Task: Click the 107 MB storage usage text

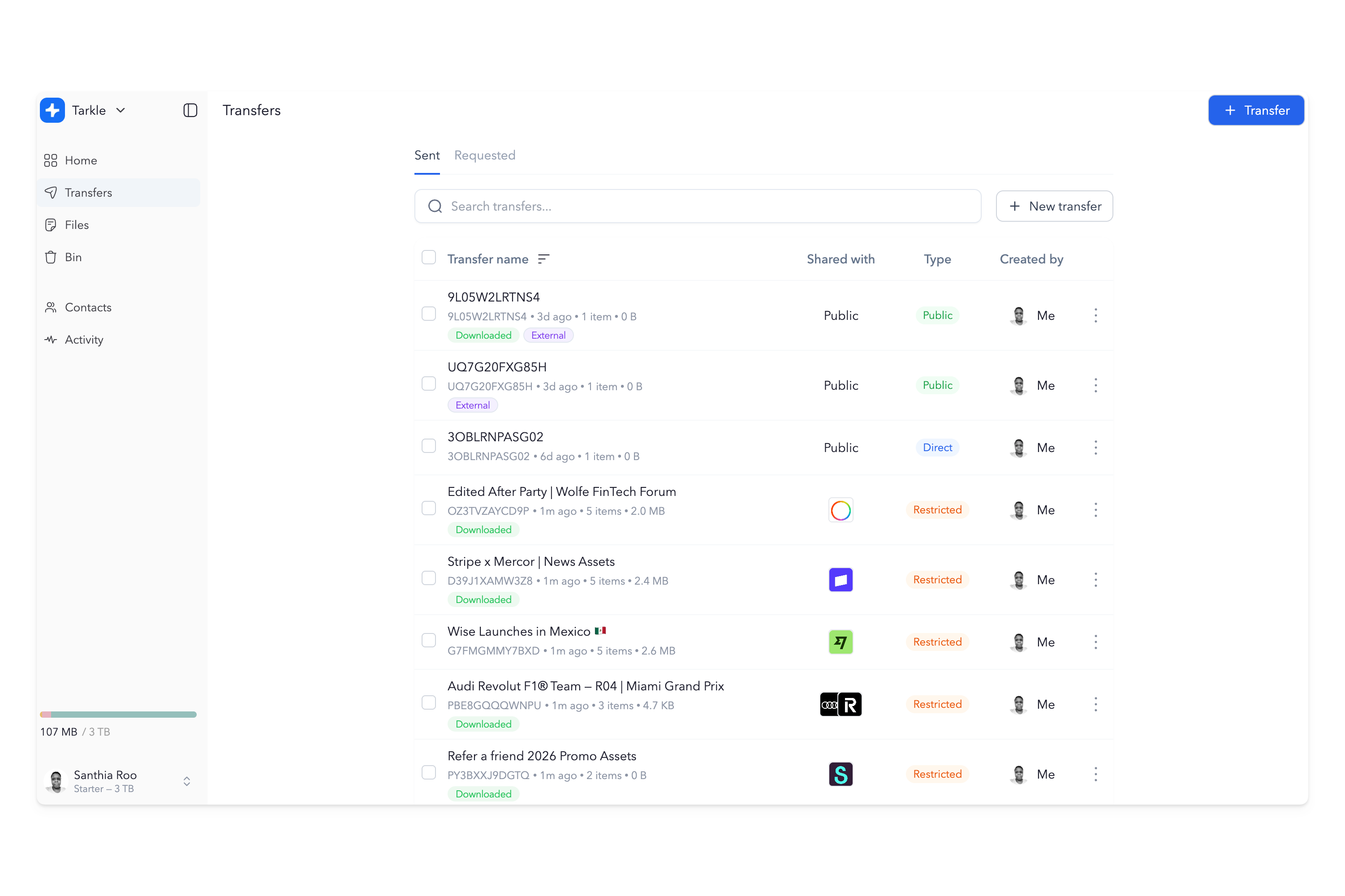Action: point(58,732)
